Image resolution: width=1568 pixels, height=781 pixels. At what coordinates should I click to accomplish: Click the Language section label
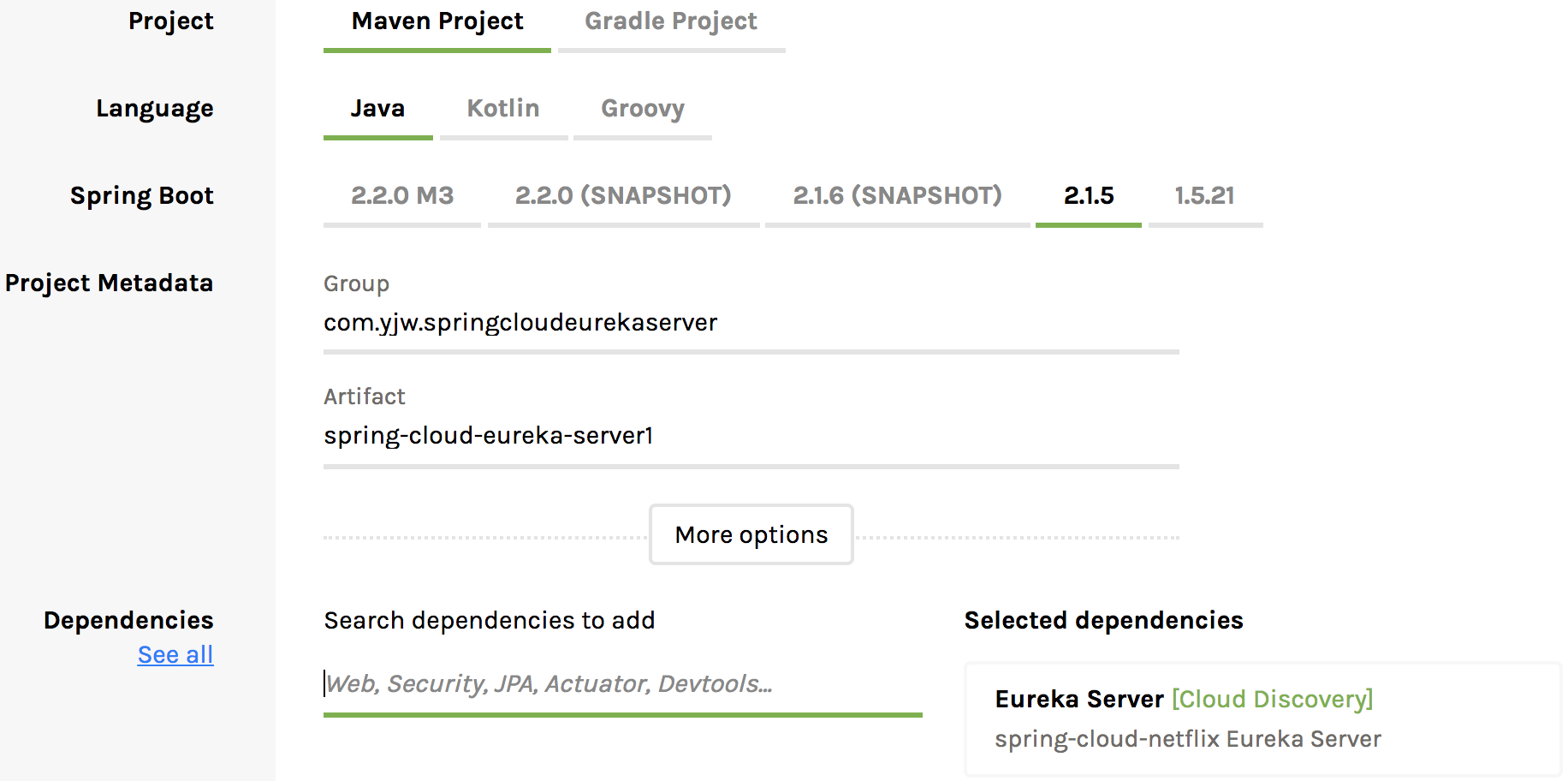[155, 110]
